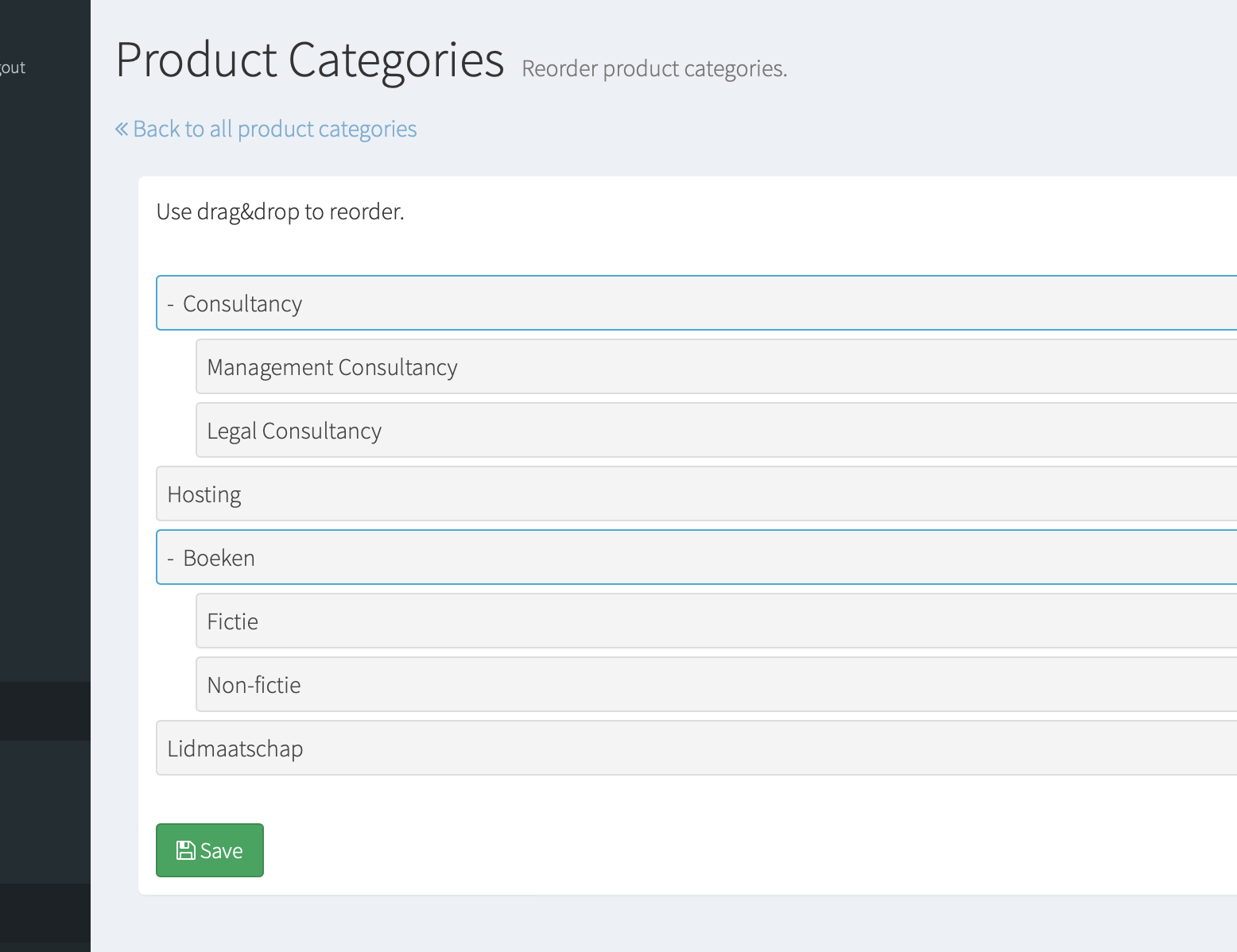Choose the Non-fictie subcategory item
Image resolution: width=1237 pixels, height=952 pixels.
pyautogui.click(x=254, y=685)
